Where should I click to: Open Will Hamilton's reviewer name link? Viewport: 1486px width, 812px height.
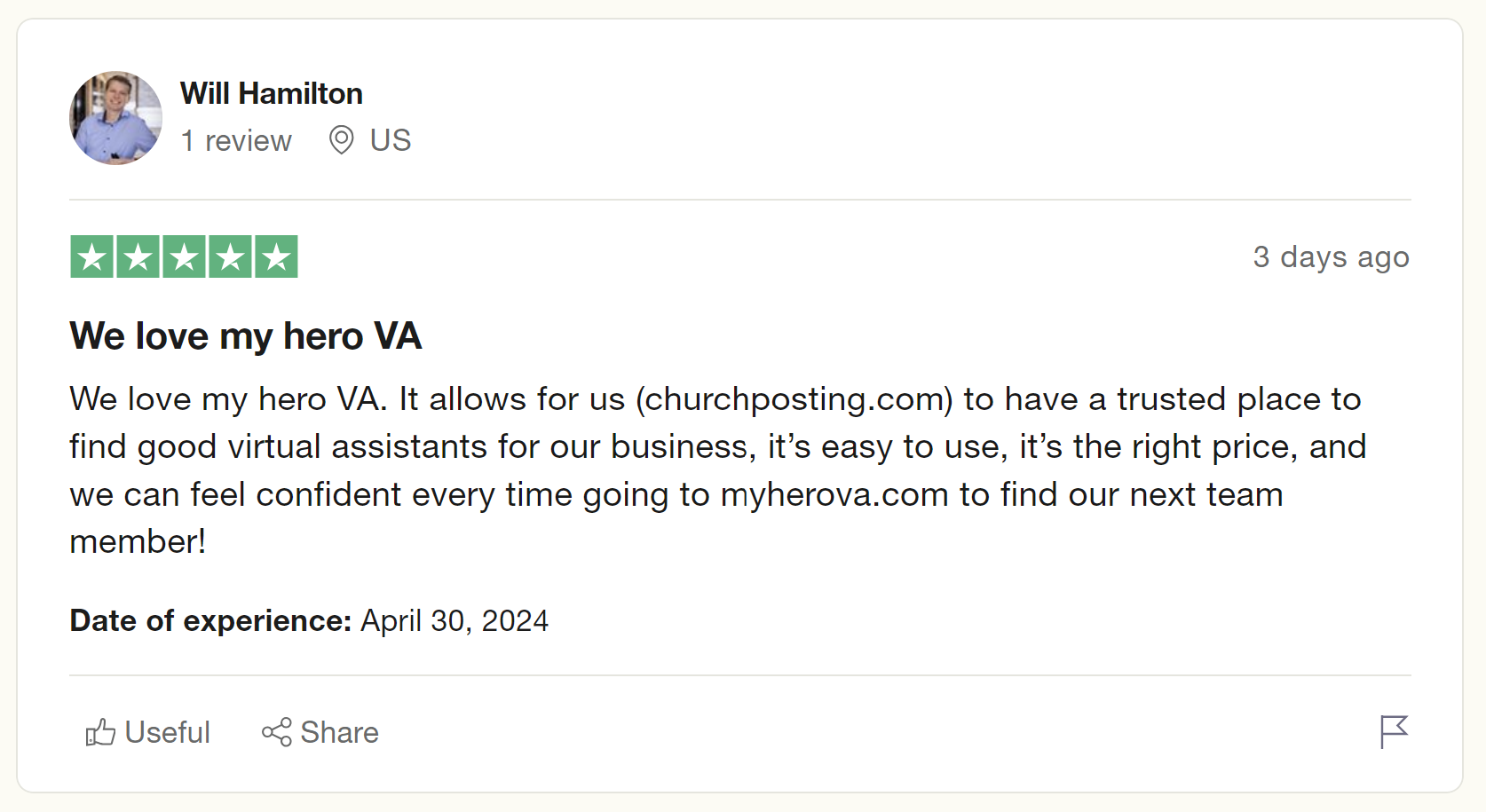(271, 93)
